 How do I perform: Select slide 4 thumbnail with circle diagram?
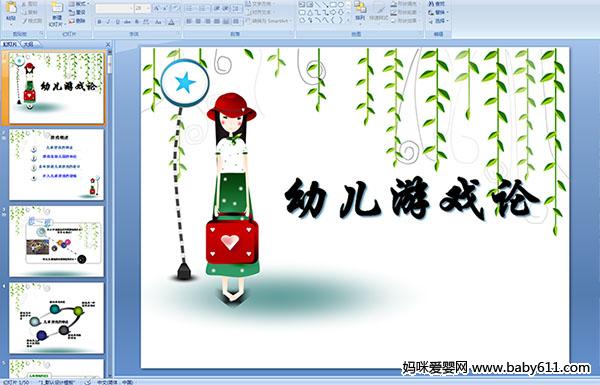(56, 318)
